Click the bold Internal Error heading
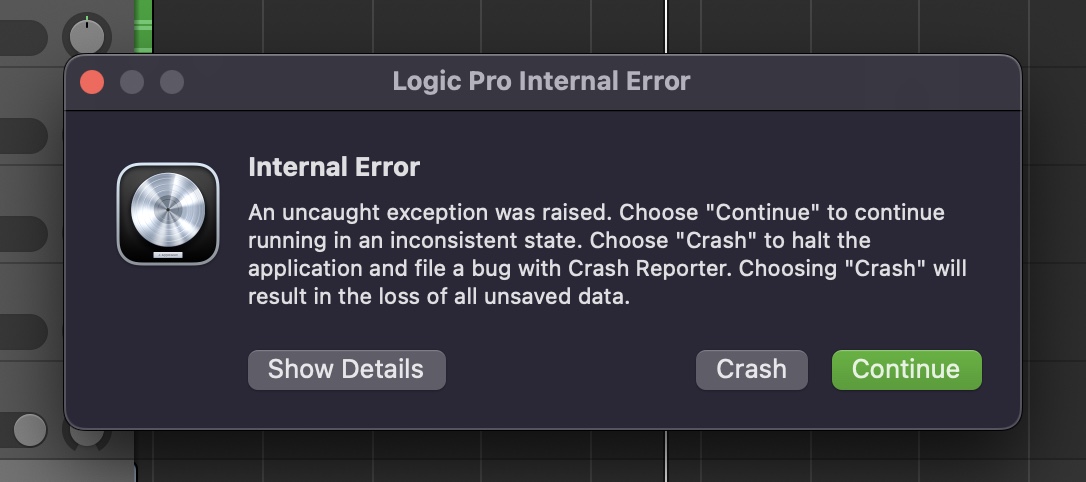 334,168
